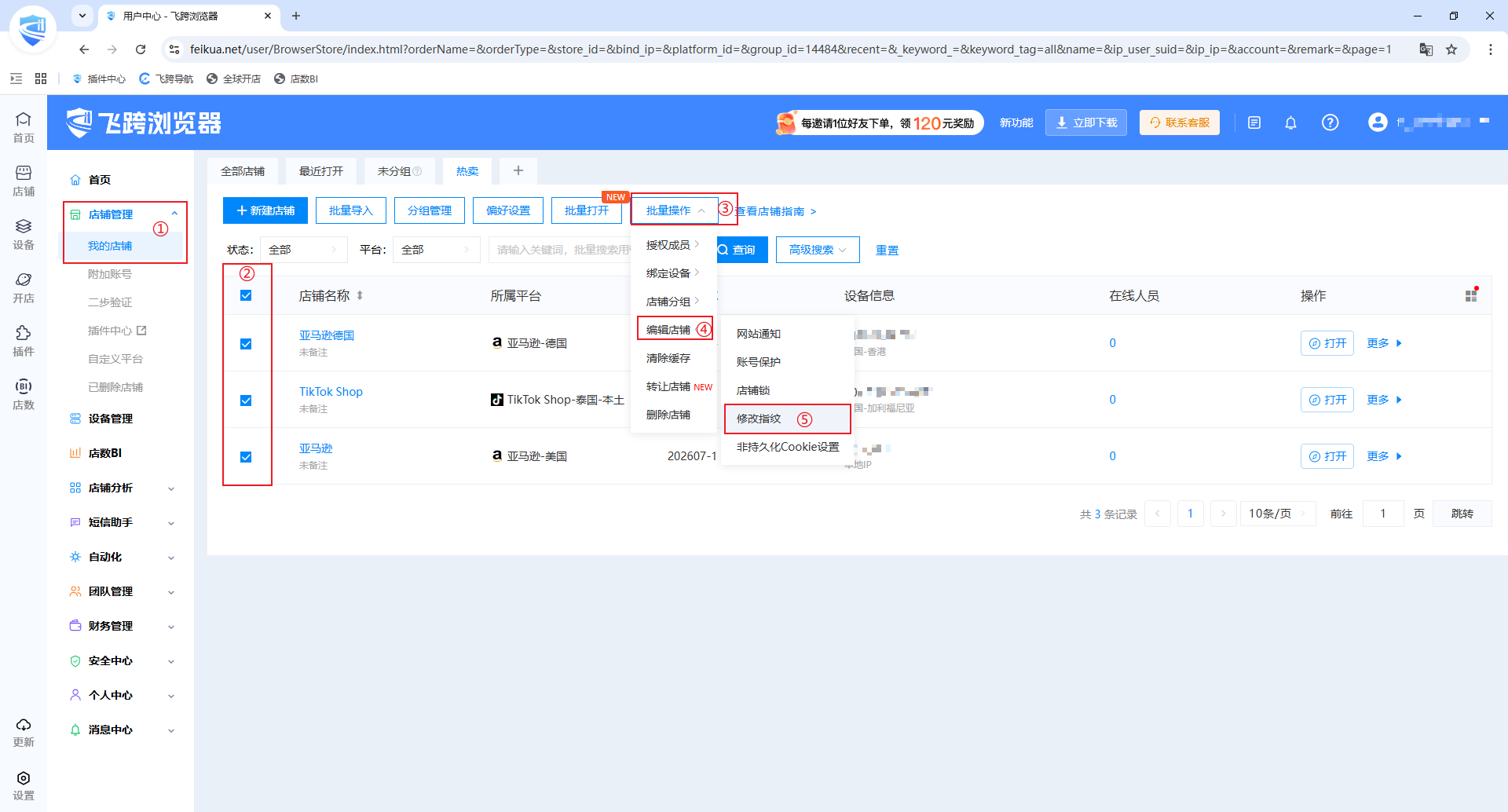Screen dimensions: 1508x812
Task: Open the 状态 dropdown
Action: pyautogui.click(x=303, y=250)
